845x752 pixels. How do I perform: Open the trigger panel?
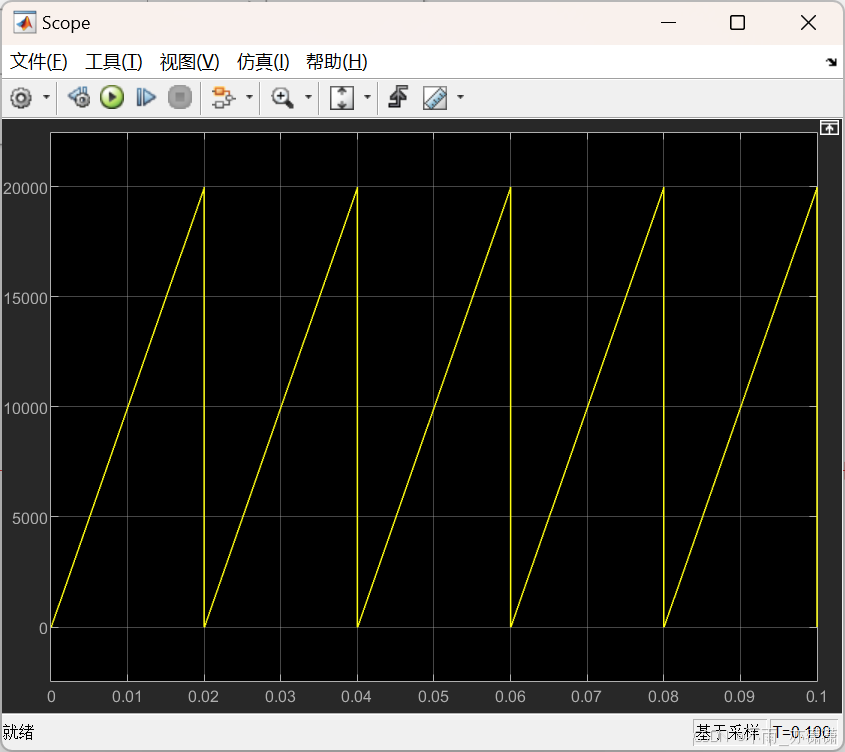tap(396, 98)
